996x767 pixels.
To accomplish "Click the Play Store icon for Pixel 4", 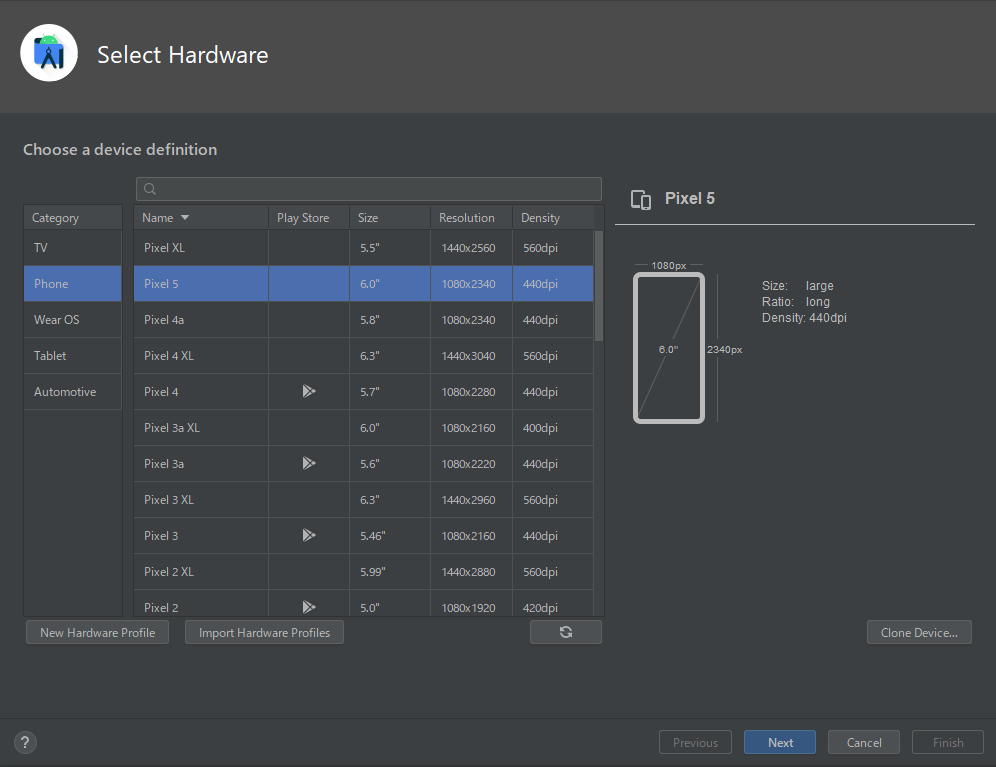I will click(x=309, y=392).
